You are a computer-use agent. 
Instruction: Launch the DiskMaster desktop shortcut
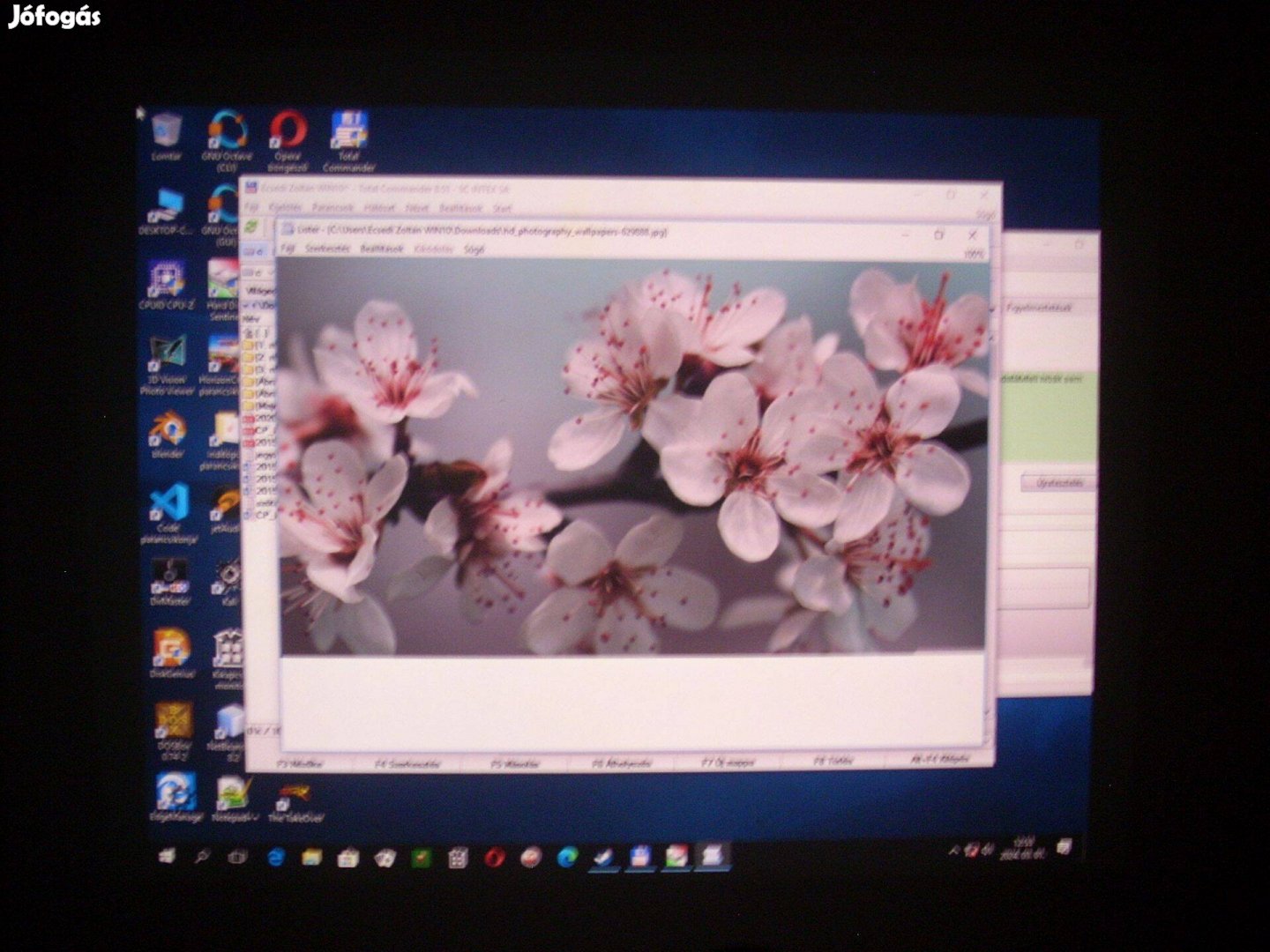click(x=169, y=582)
